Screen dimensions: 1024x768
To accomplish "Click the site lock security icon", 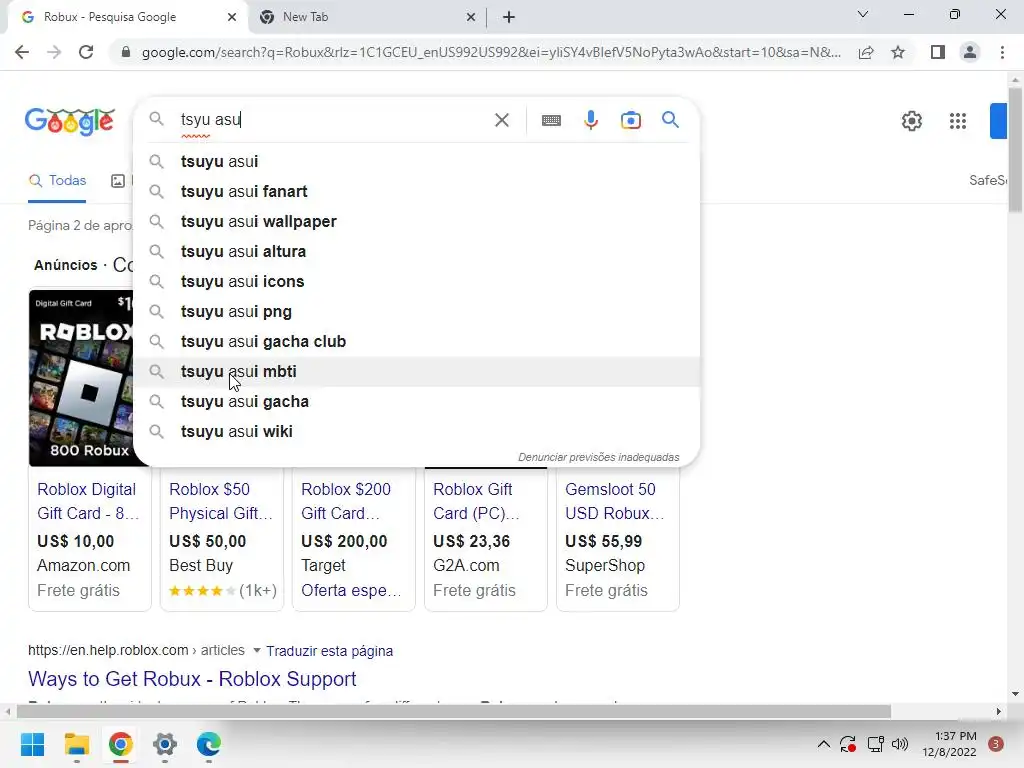I will (125, 52).
